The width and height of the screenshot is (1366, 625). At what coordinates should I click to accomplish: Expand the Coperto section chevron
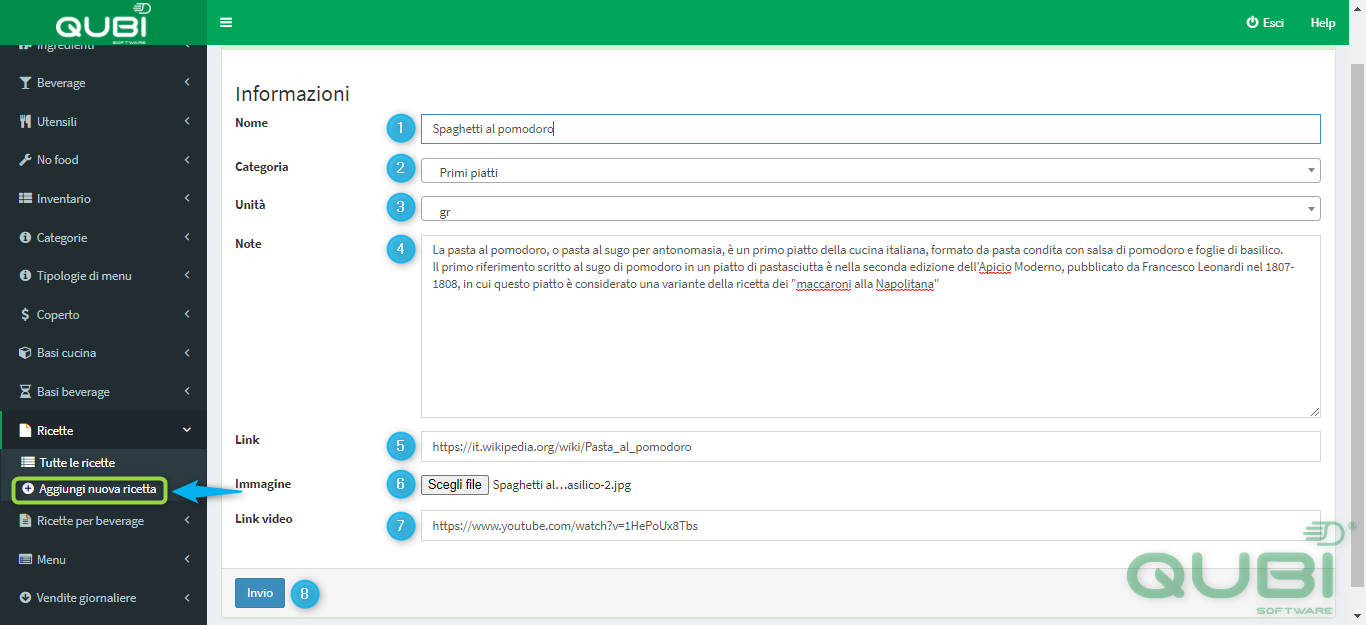click(x=187, y=314)
